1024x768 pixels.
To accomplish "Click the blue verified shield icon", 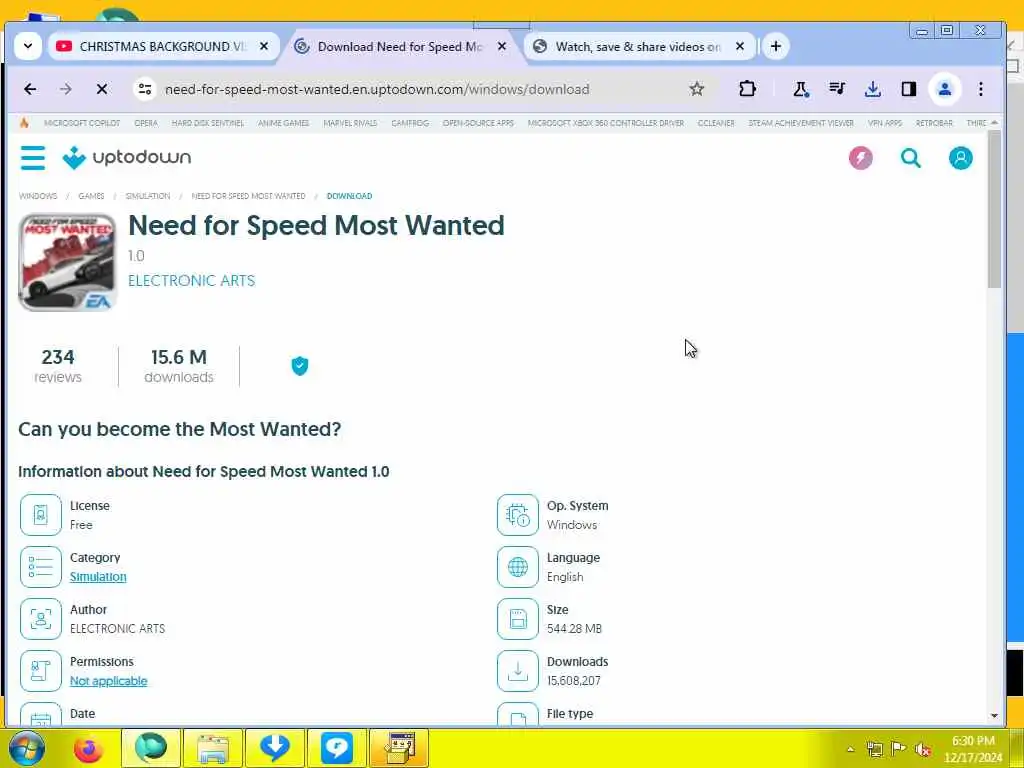I will 300,366.
